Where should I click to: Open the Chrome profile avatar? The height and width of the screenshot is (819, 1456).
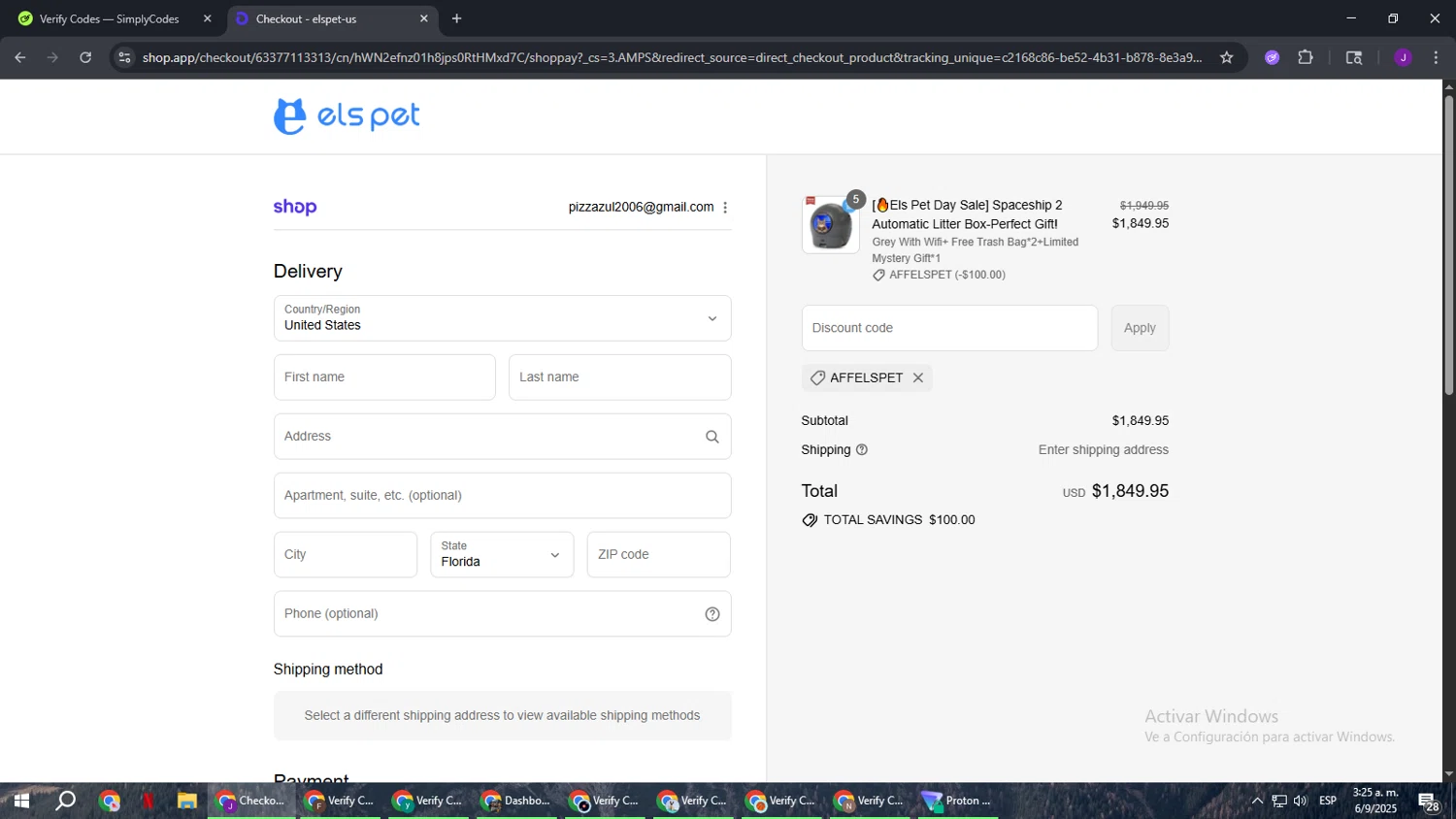[1403, 57]
